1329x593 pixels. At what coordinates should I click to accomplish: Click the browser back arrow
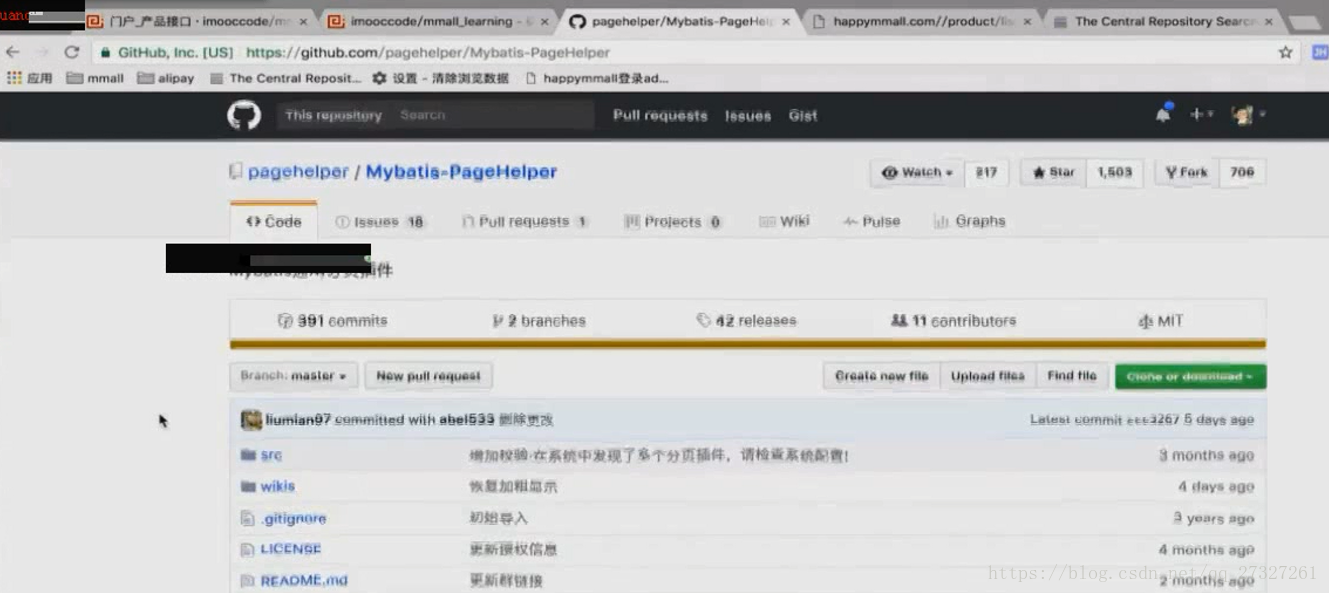click(13, 52)
